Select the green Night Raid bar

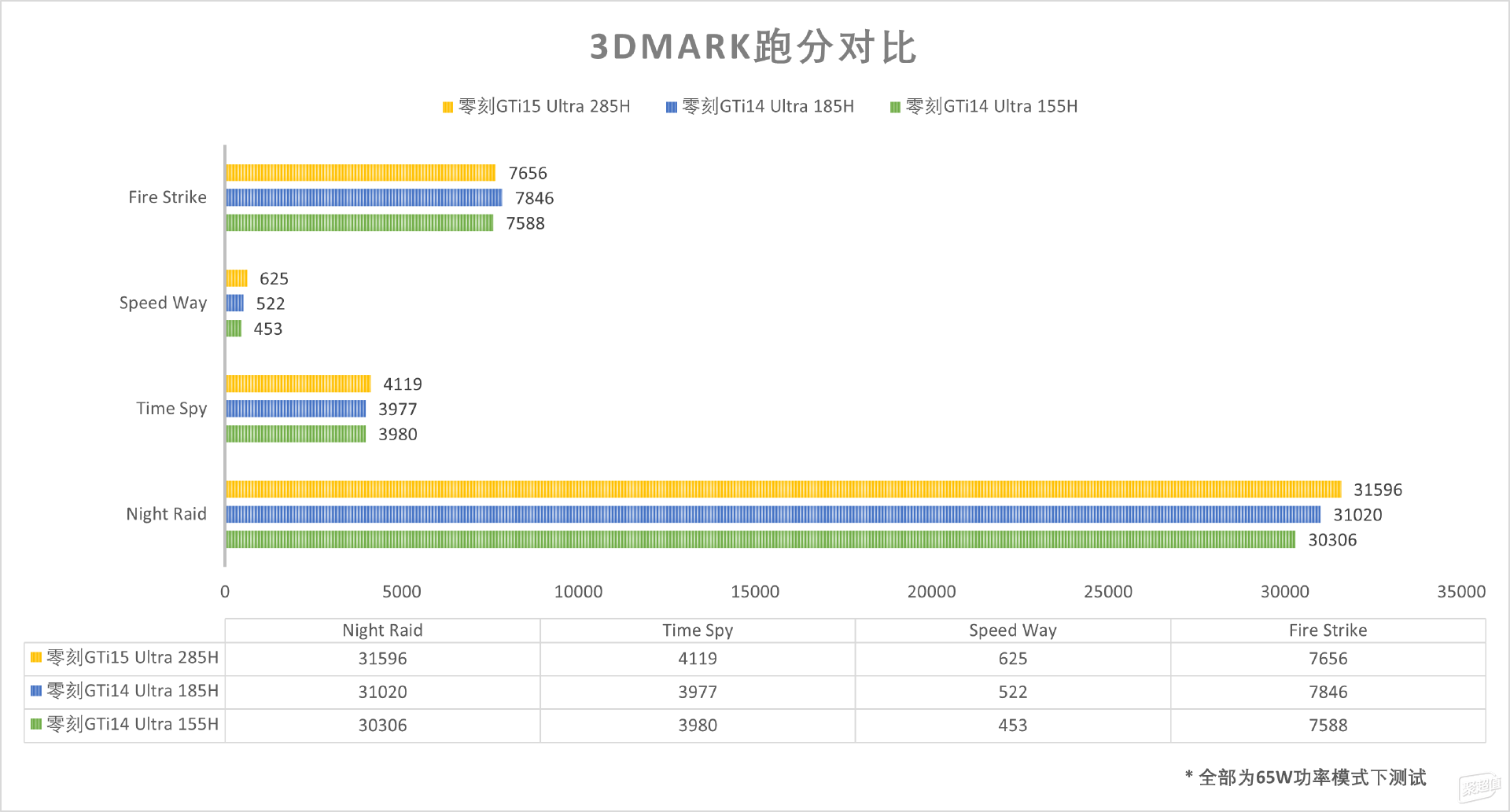(761, 539)
